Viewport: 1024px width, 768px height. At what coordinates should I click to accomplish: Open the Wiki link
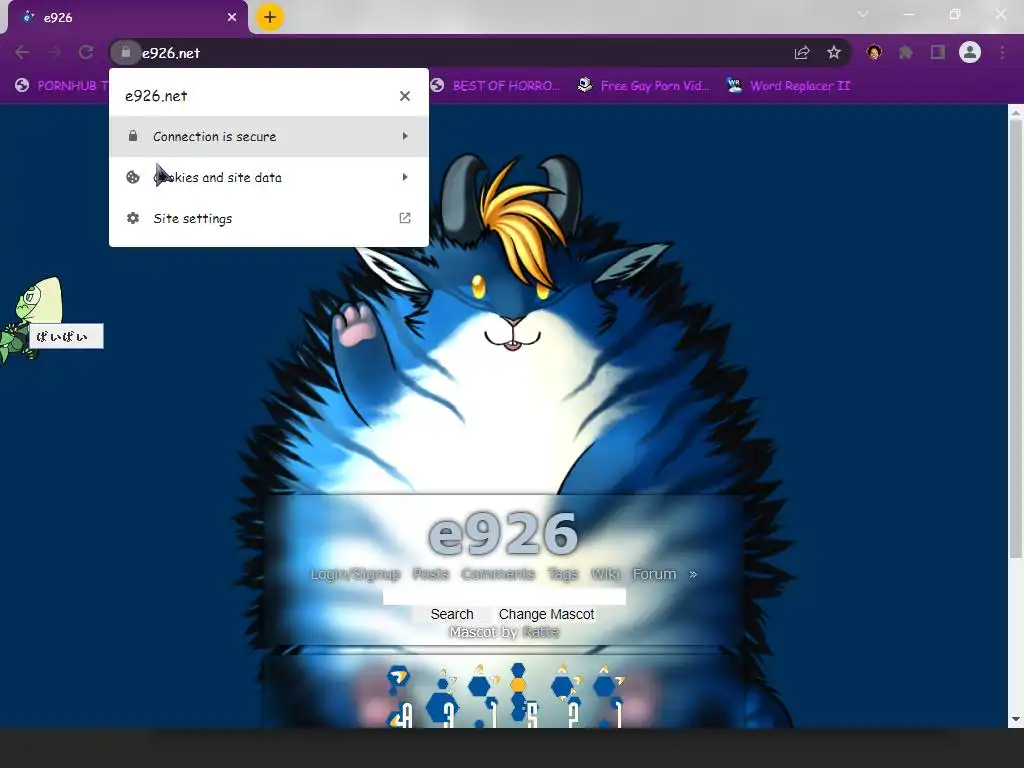point(605,574)
